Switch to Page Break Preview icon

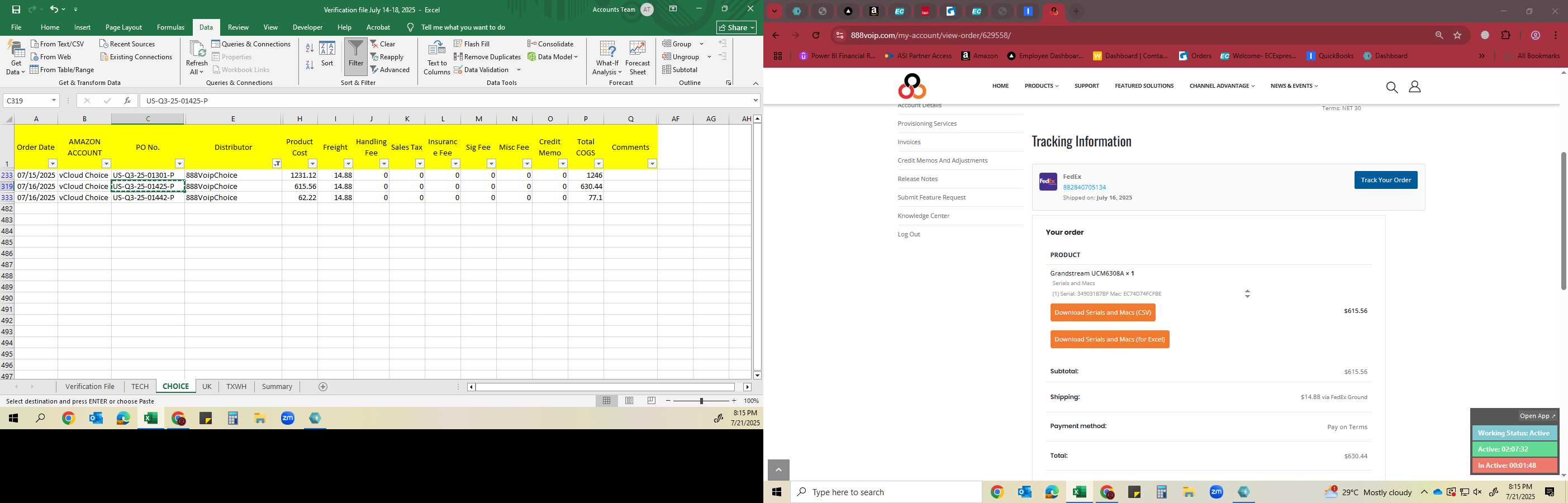pos(652,401)
